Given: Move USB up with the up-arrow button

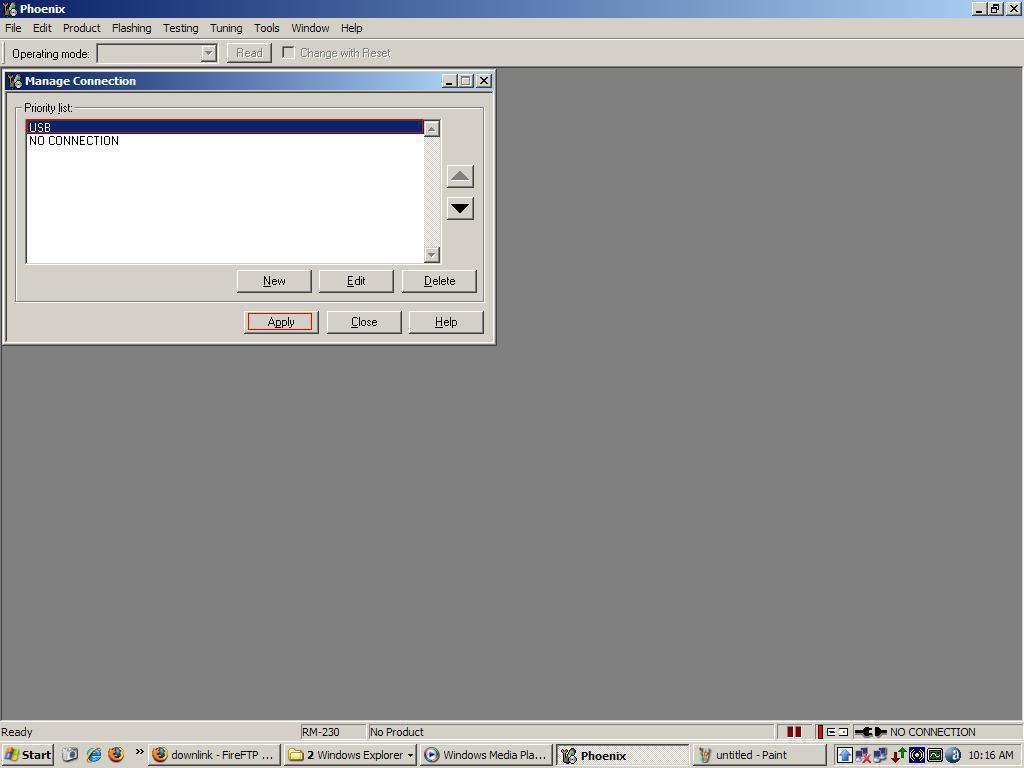Looking at the screenshot, I should click(x=460, y=176).
